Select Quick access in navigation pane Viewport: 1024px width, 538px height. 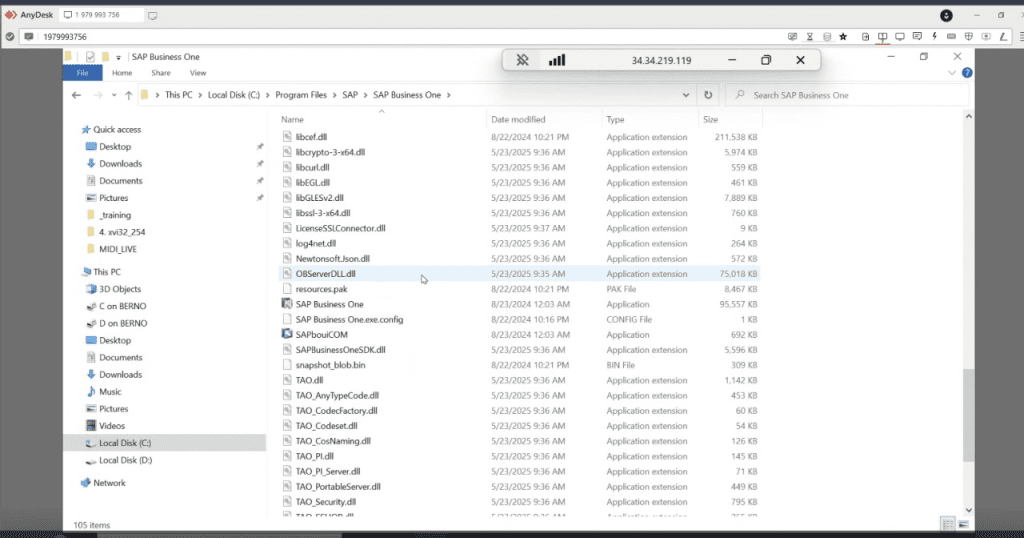[116, 129]
